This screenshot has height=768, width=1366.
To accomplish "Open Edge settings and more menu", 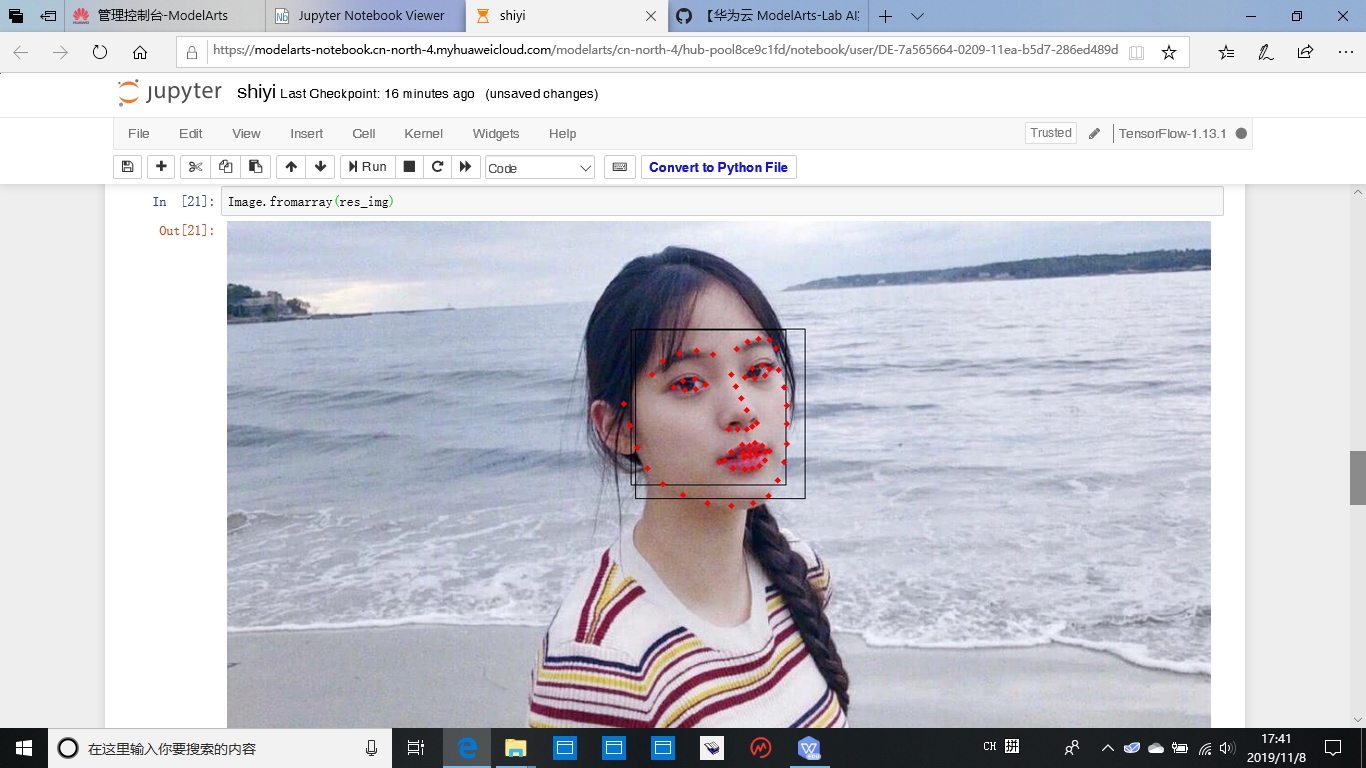I will (1345, 52).
